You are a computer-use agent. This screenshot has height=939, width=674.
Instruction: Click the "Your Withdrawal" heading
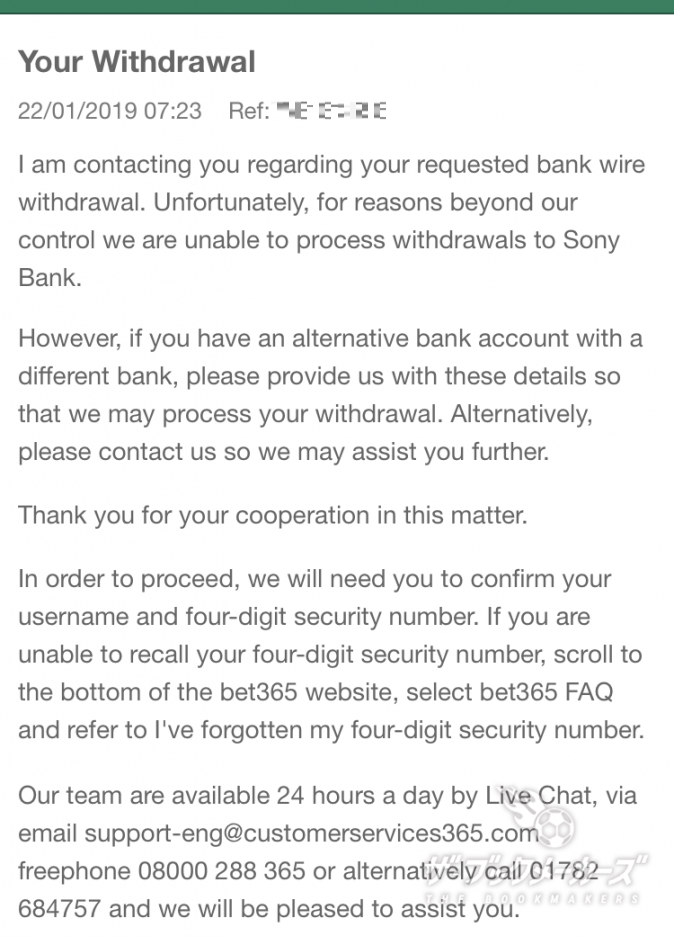[137, 62]
